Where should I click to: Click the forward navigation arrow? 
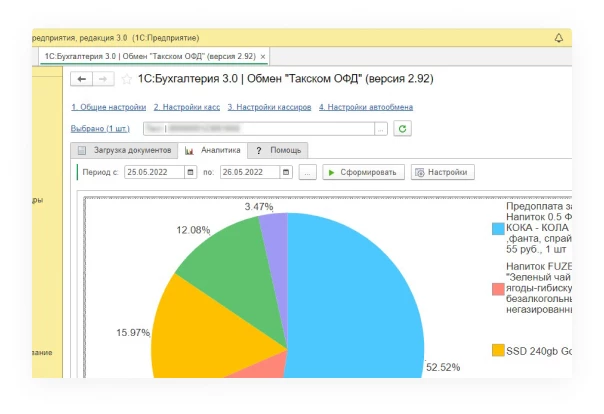(x=102, y=78)
